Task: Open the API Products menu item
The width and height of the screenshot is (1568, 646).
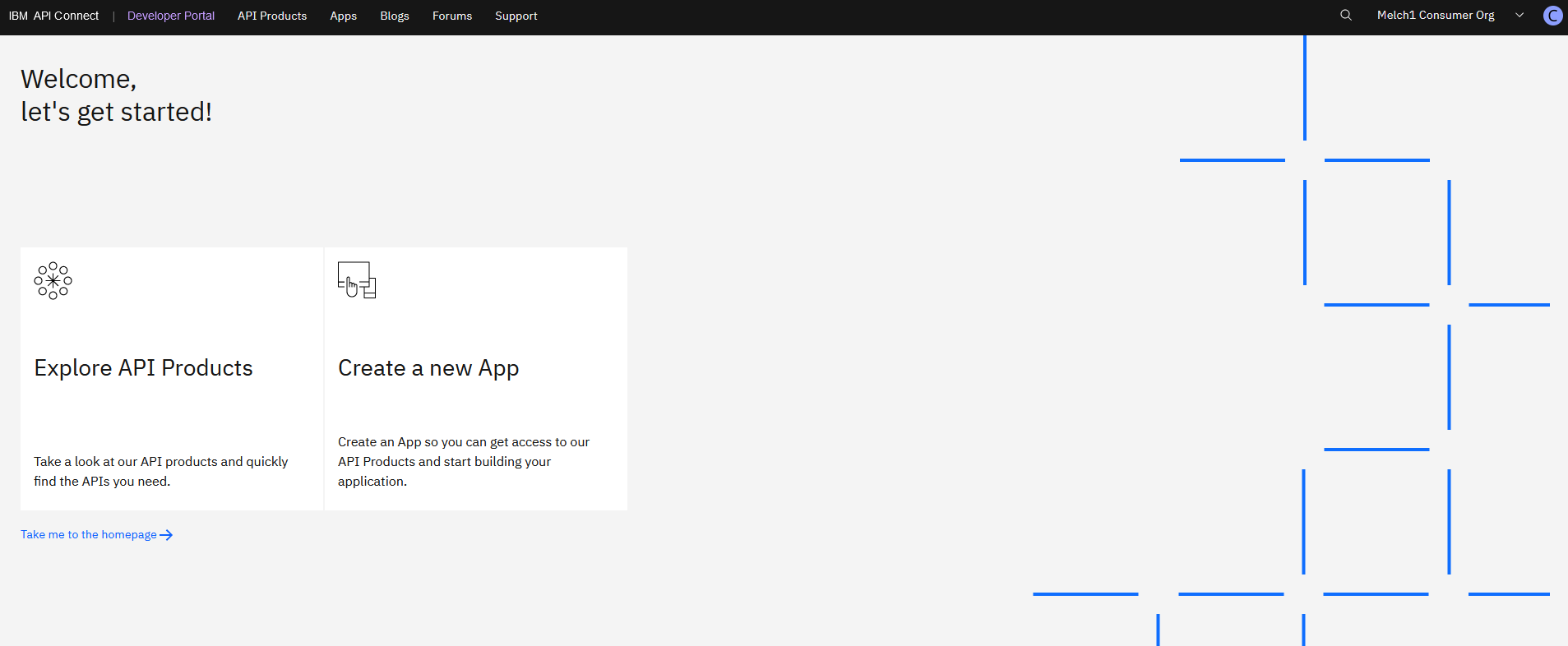Action: point(271,16)
